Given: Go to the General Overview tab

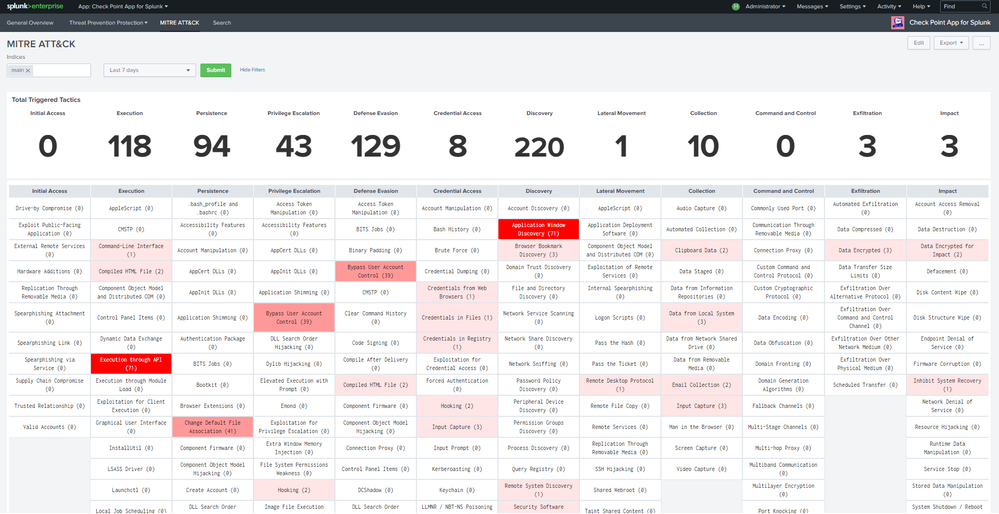Looking at the screenshot, I should coord(30,22).
